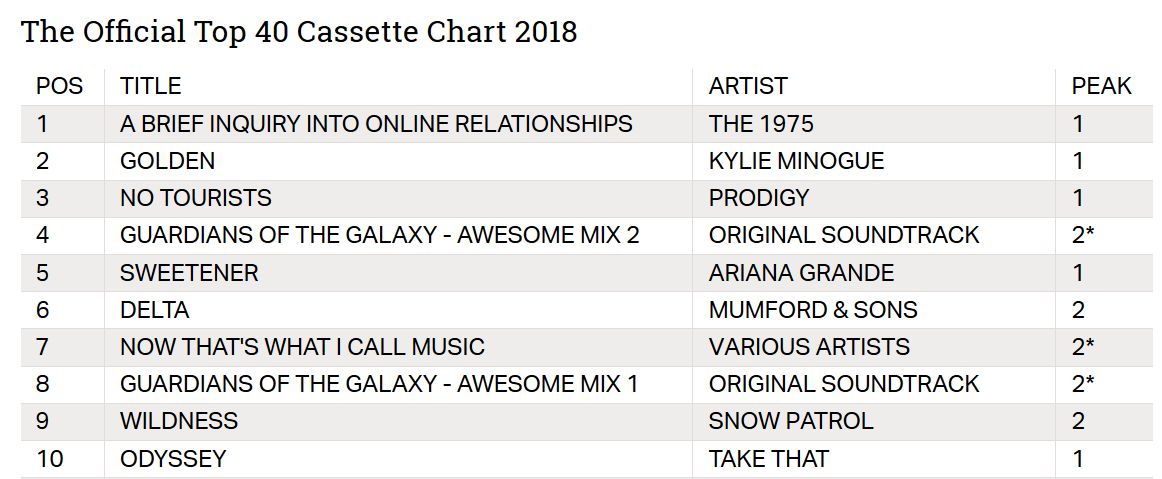Click artist The 1975
The width and height of the screenshot is (1162, 479).
click(761, 124)
